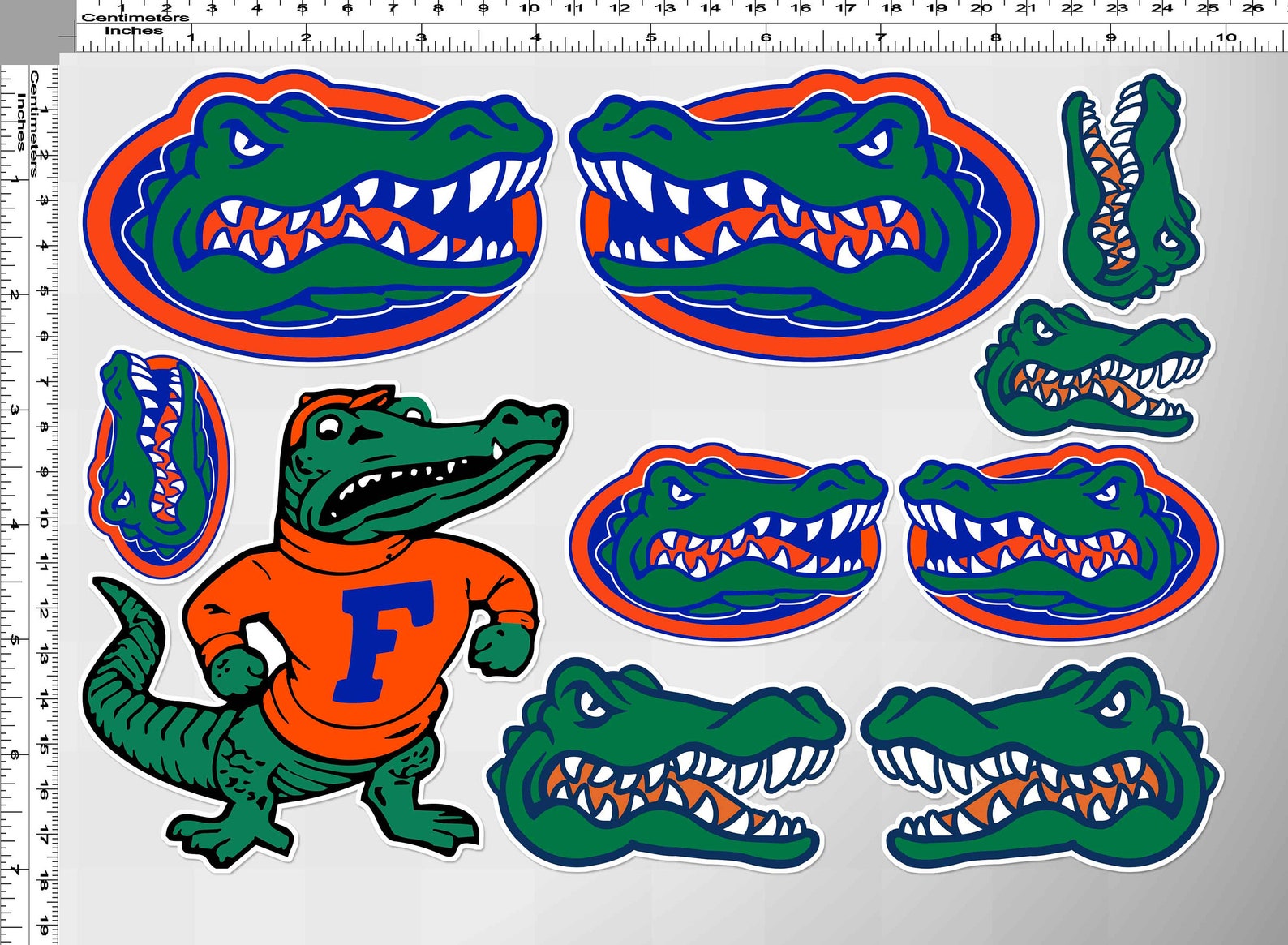Click the vertical 'Centimeters' label on the left ruler
This screenshot has height=945, width=1288.
(35, 122)
